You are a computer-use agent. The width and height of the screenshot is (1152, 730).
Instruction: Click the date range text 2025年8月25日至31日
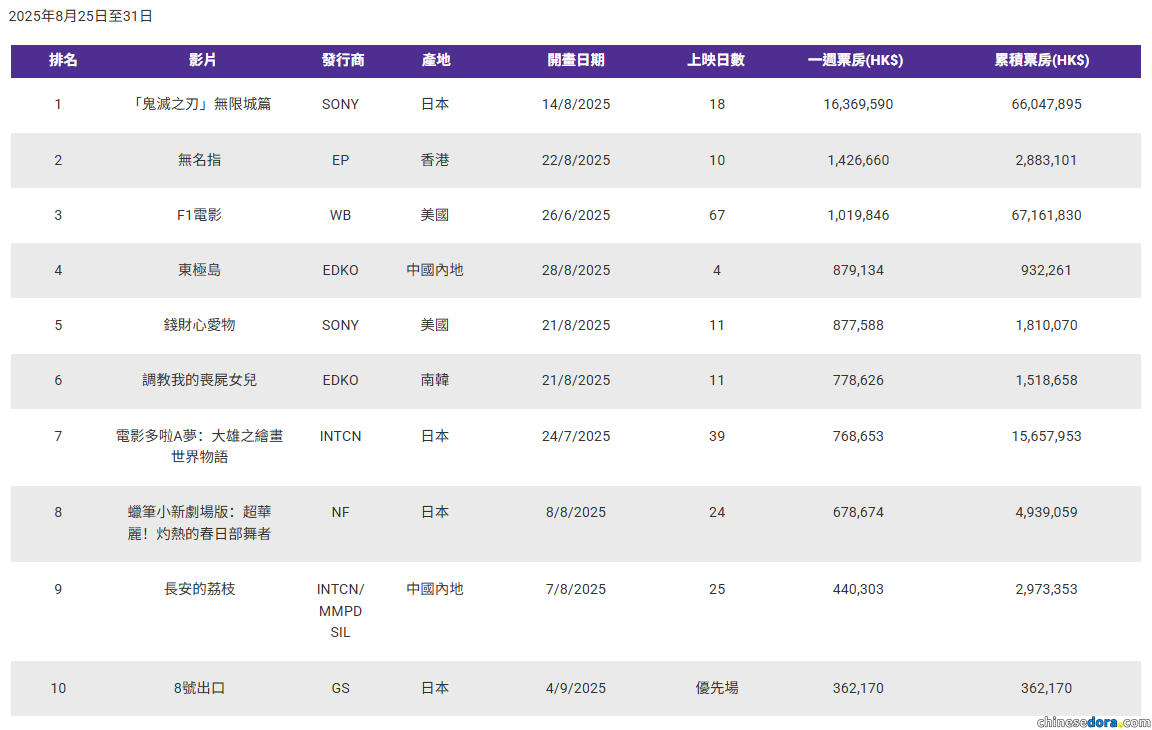click(81, 16)
